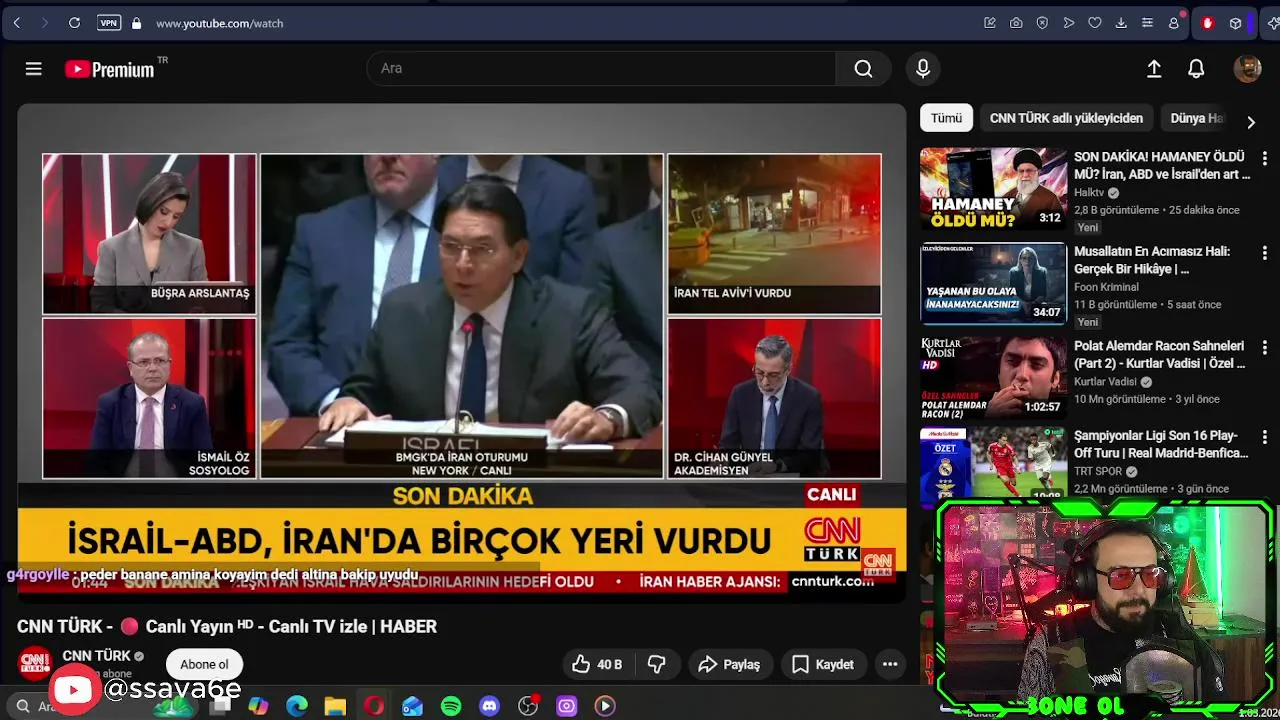Go back in the browser
The width and height of the screenshot is (1280, 720).
tap(17, 23)
